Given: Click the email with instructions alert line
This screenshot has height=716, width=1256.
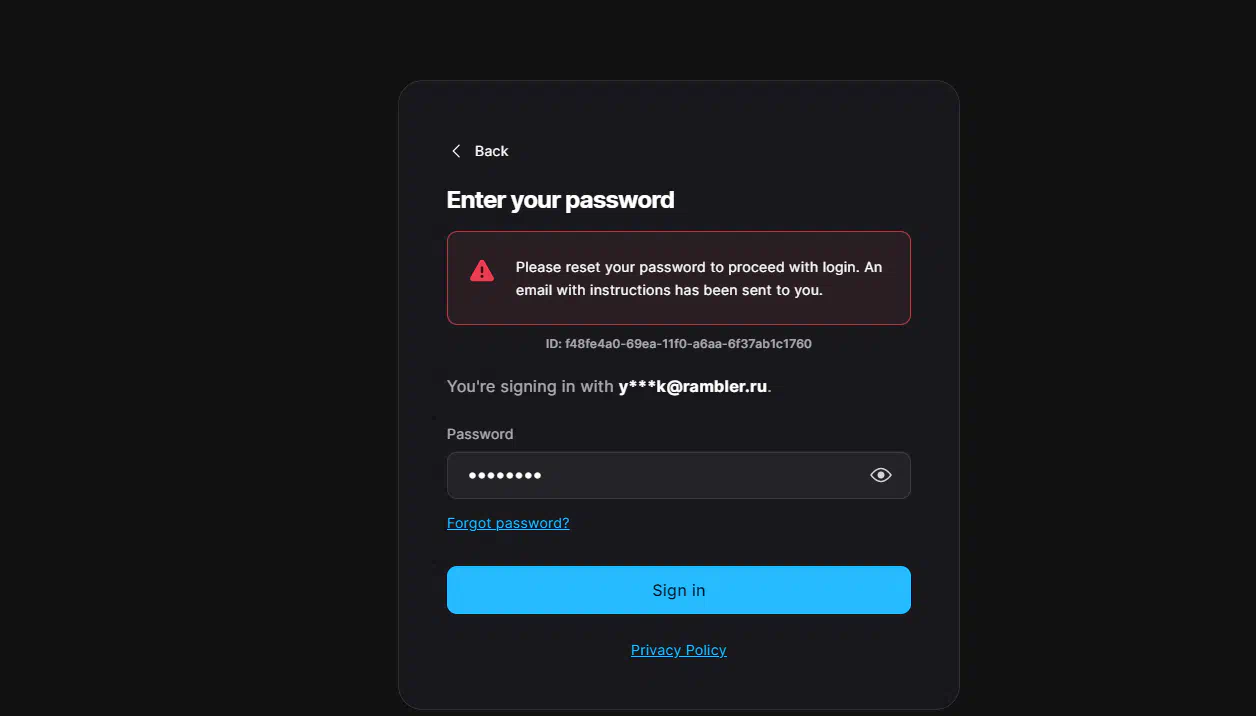Looking at the screenshot, I should pyautogui.click(x=669, y=290).
